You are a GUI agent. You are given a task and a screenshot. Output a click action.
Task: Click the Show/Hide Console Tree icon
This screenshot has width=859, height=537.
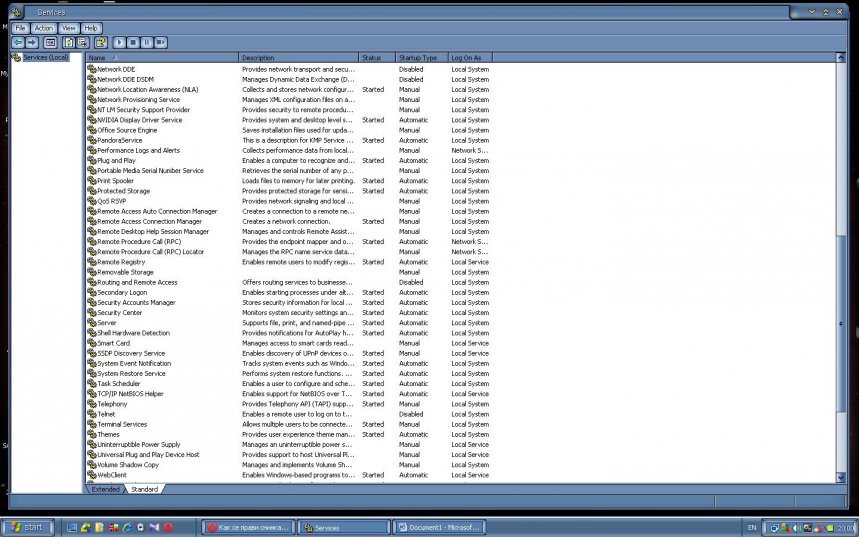pos(50,43)
